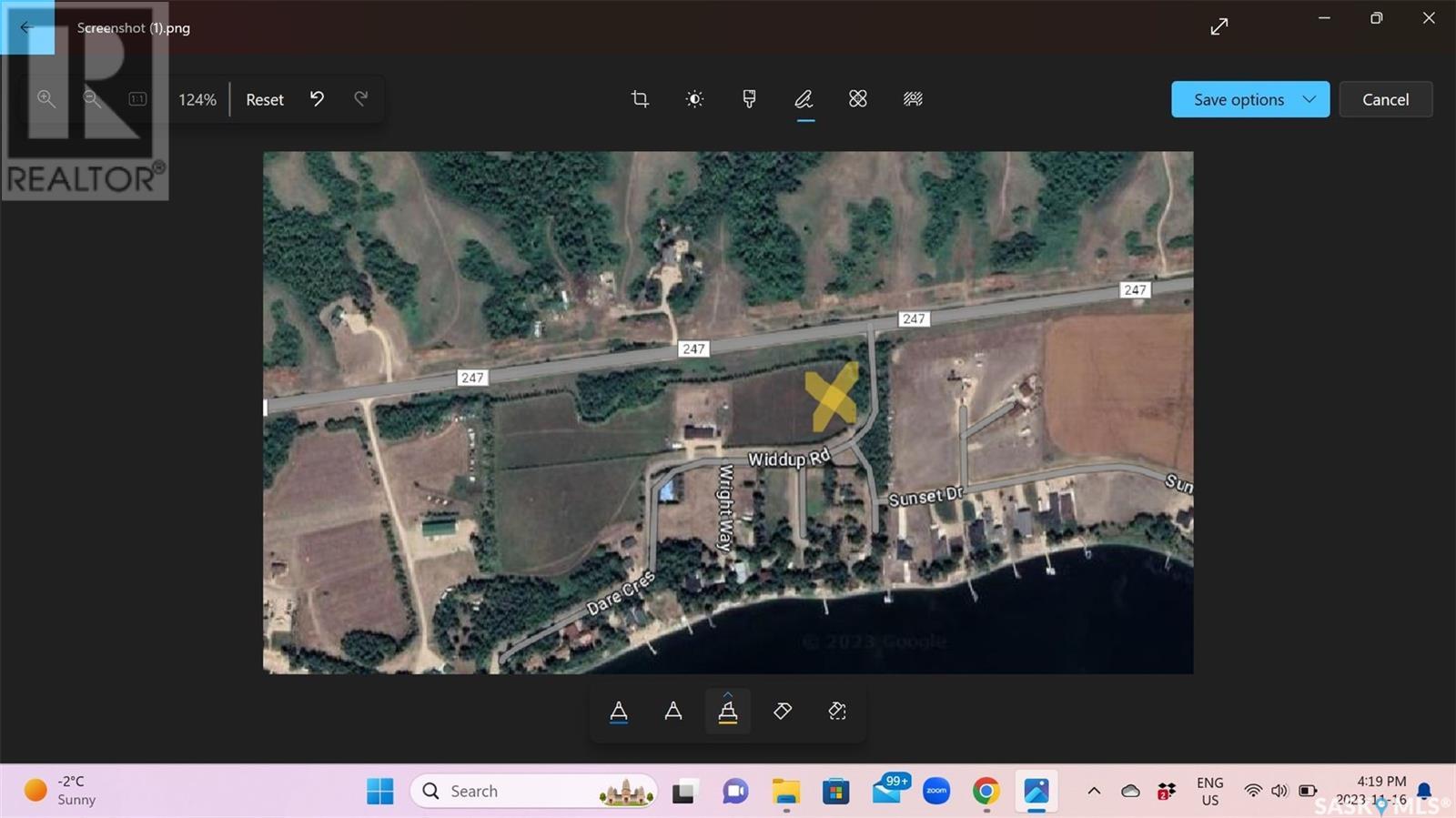Open Microsoft Store from the taskbar
The width and height of the screenshot is (1456, 818).
tap(835, 792)
